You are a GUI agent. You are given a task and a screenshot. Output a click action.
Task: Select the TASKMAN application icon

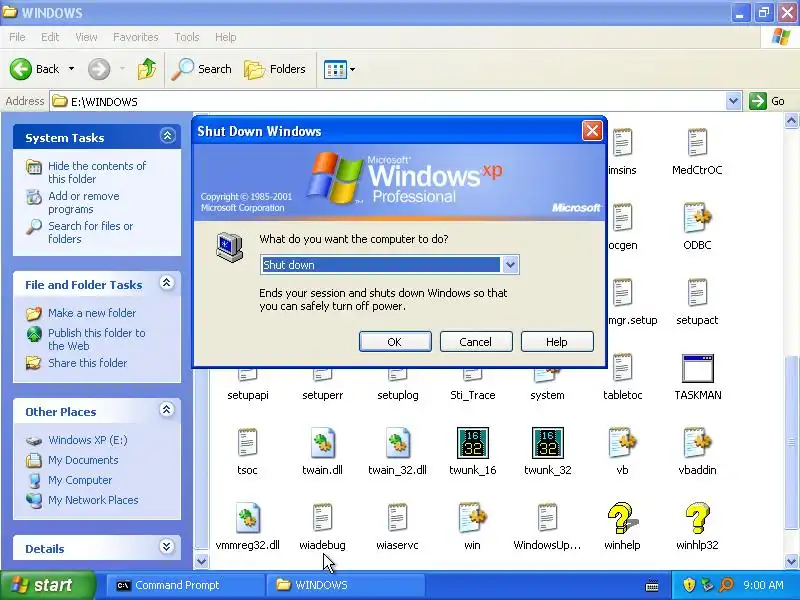697,368
